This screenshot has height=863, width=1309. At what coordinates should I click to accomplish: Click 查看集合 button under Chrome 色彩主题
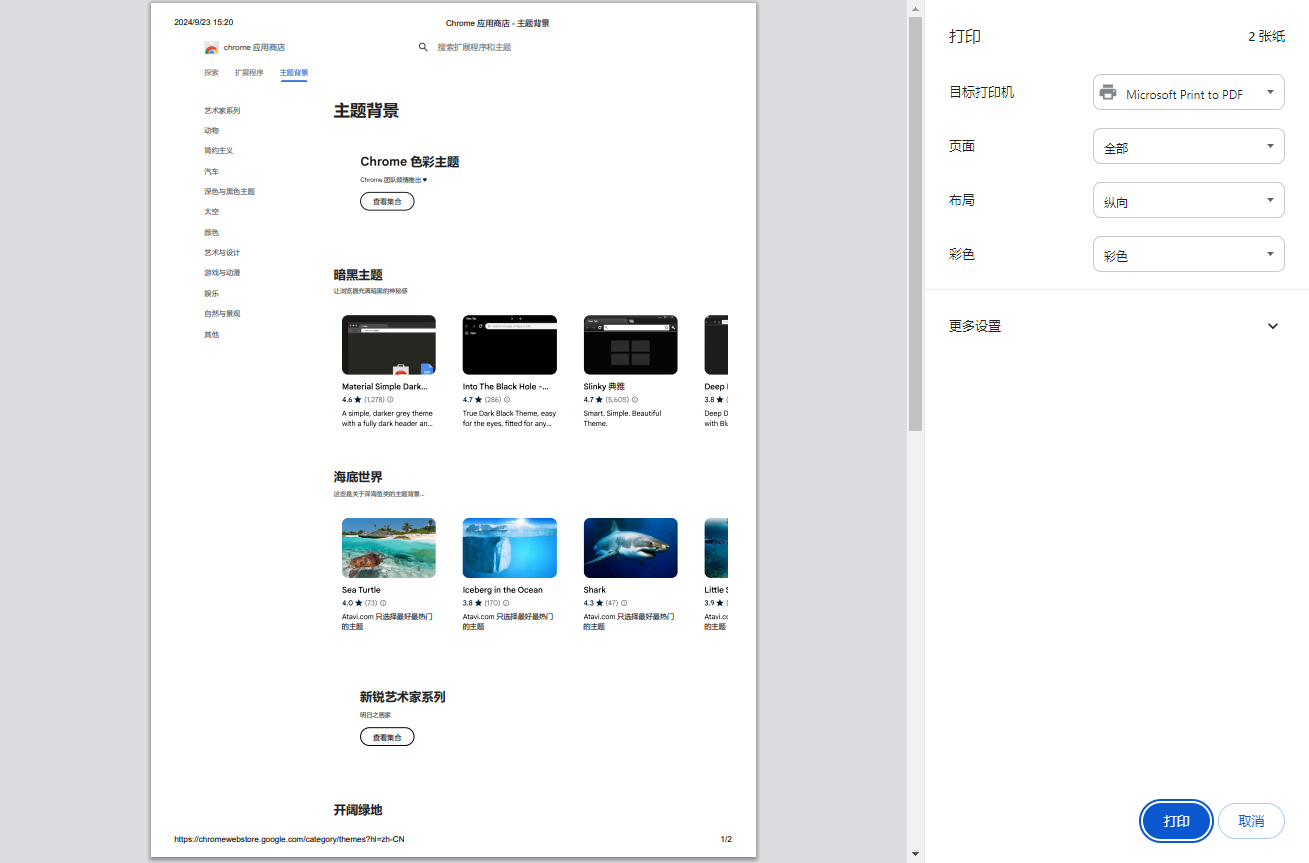[387, 201]
